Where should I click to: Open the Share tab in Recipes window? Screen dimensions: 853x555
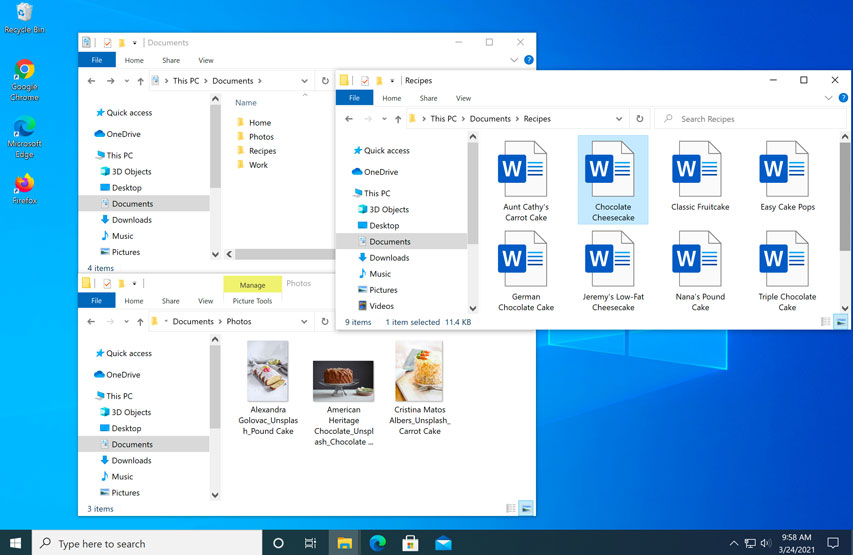[x=428, y=98]
